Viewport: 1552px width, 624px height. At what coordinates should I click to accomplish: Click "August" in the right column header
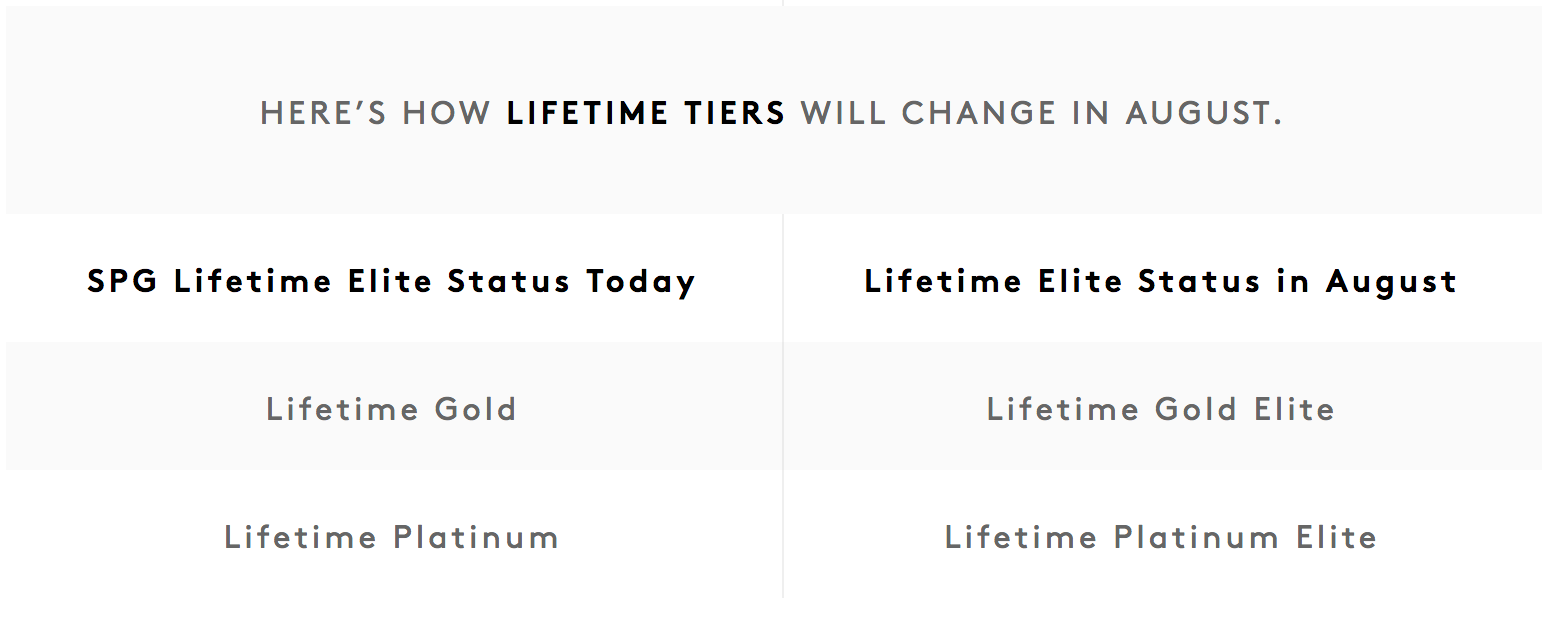point(1392,281)
